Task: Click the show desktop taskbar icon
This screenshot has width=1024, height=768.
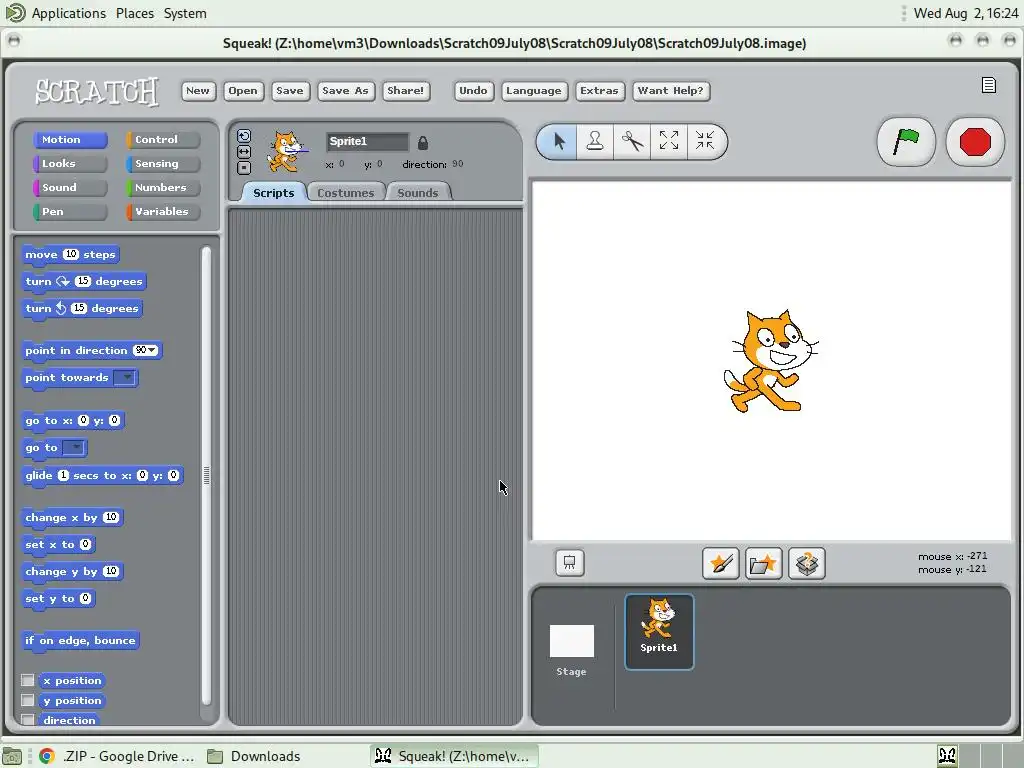Action: pyautogui.click(x=12, y=756)
